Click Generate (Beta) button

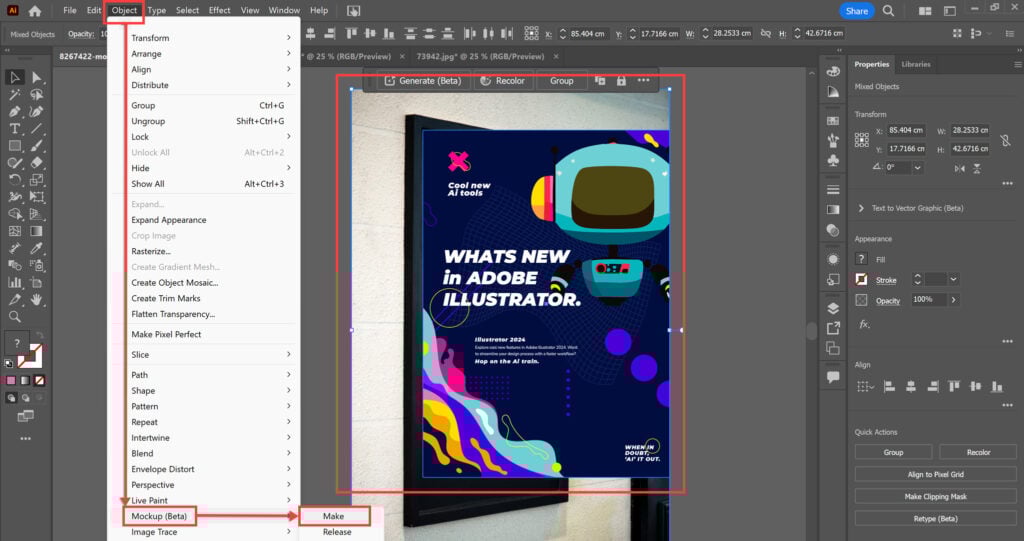423,81
